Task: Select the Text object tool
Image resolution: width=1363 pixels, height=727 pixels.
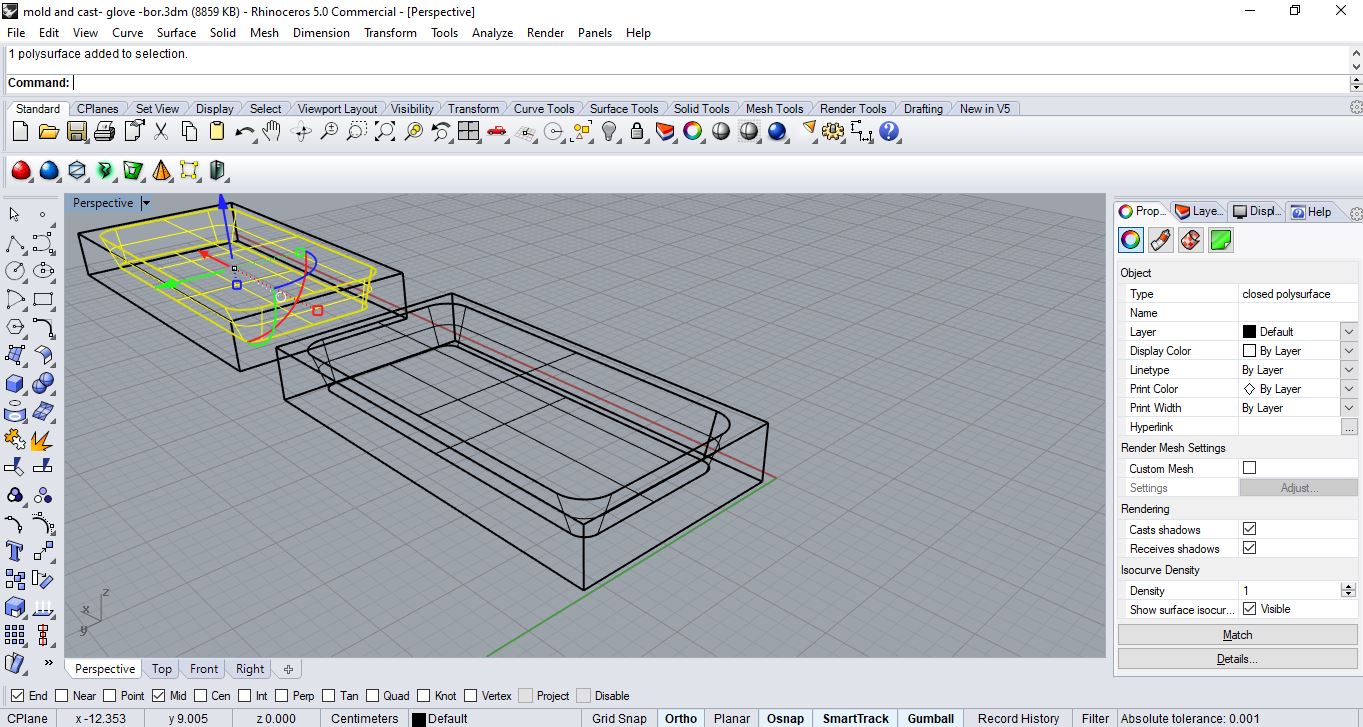Action: pyautogui.click(x=15, y=551)
